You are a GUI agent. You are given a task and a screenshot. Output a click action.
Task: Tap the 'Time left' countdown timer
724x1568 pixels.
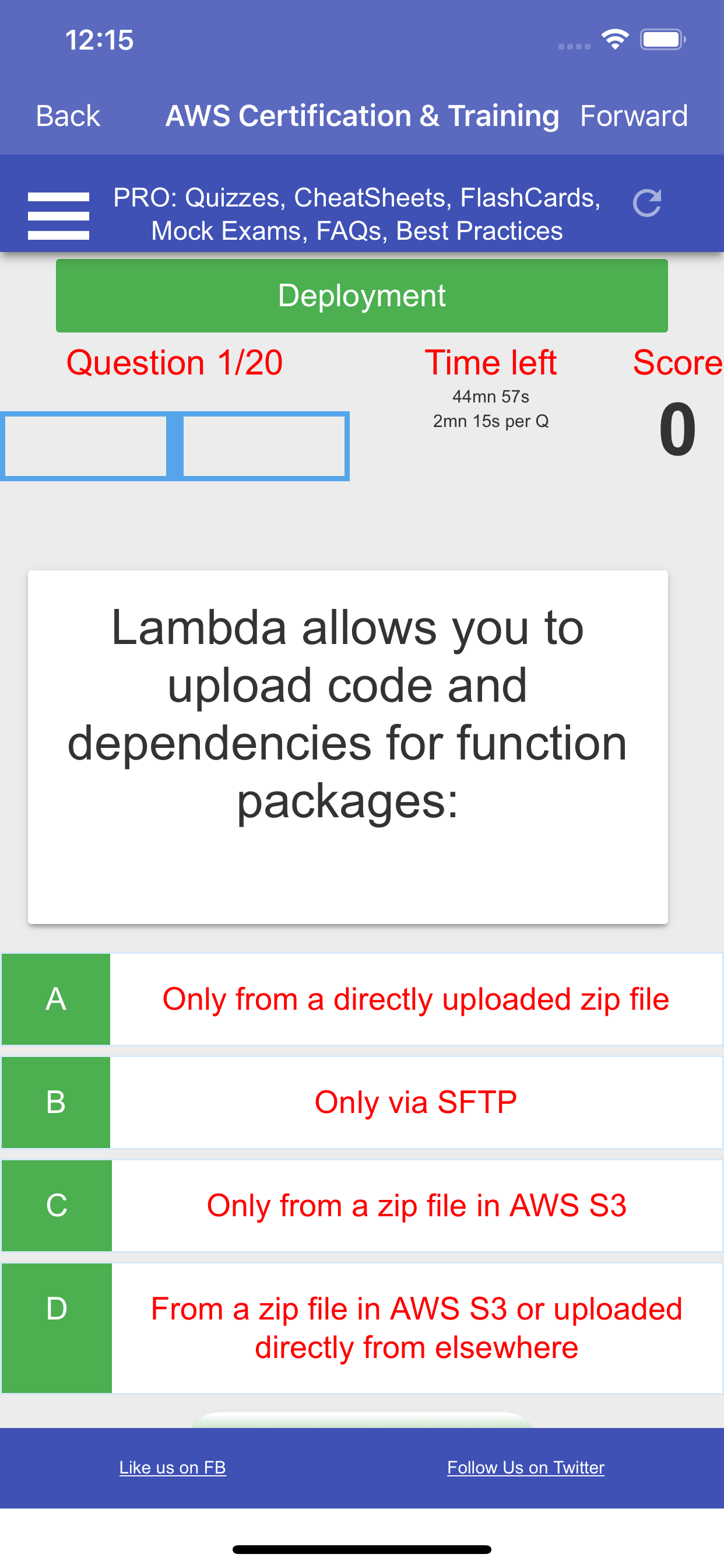(x=491, y=362)
